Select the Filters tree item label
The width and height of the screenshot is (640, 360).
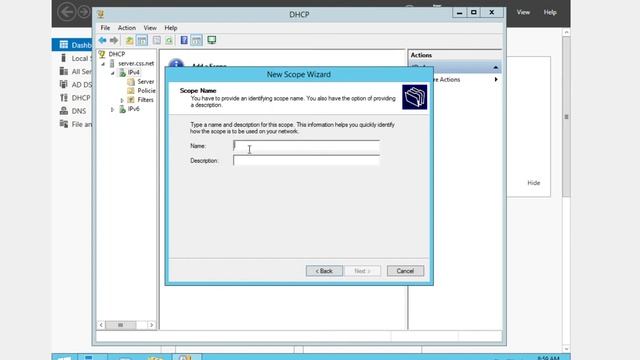pyautogui.click(x=145, y=100)
